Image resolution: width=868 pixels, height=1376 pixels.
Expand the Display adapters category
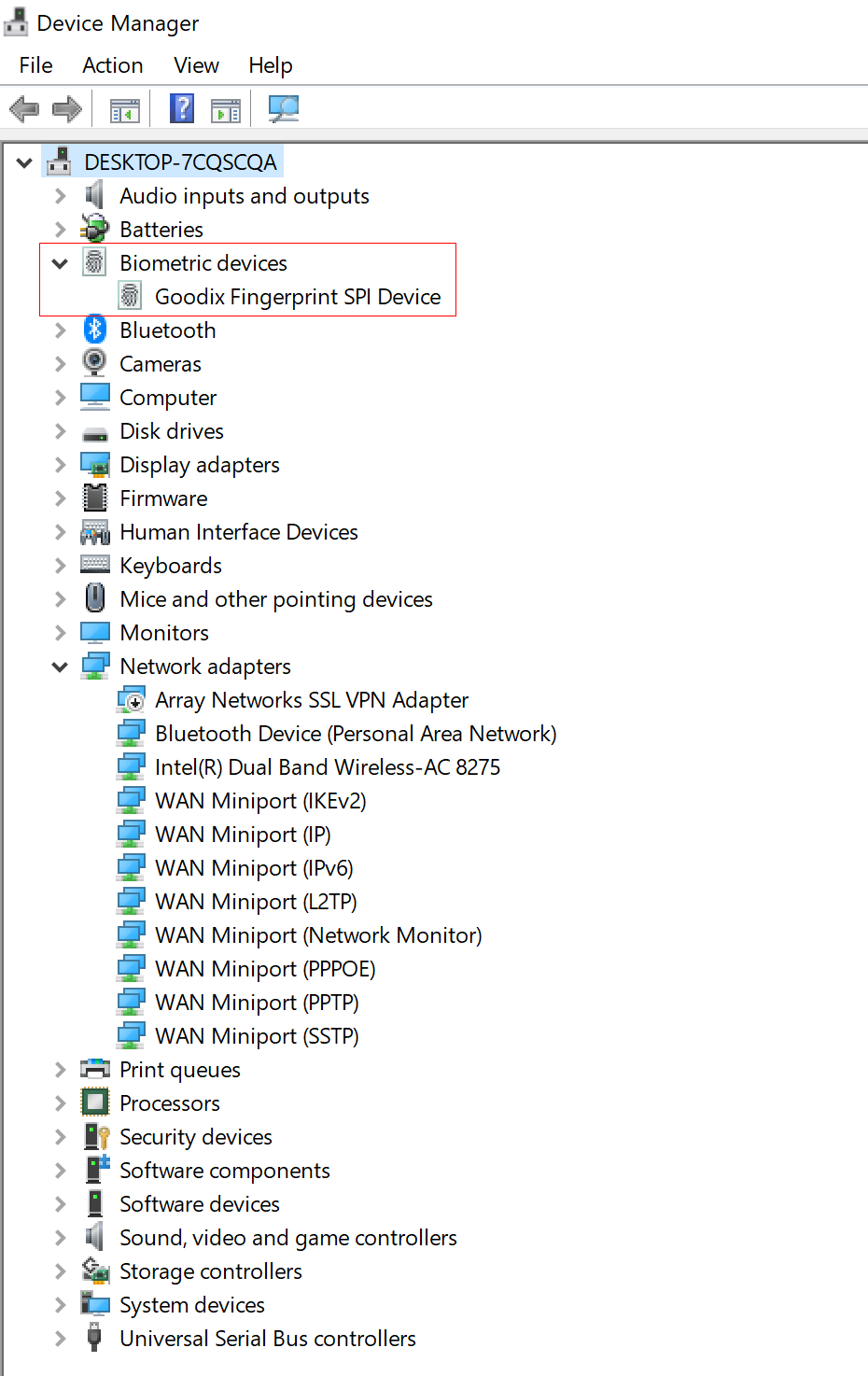click(61, 465)
